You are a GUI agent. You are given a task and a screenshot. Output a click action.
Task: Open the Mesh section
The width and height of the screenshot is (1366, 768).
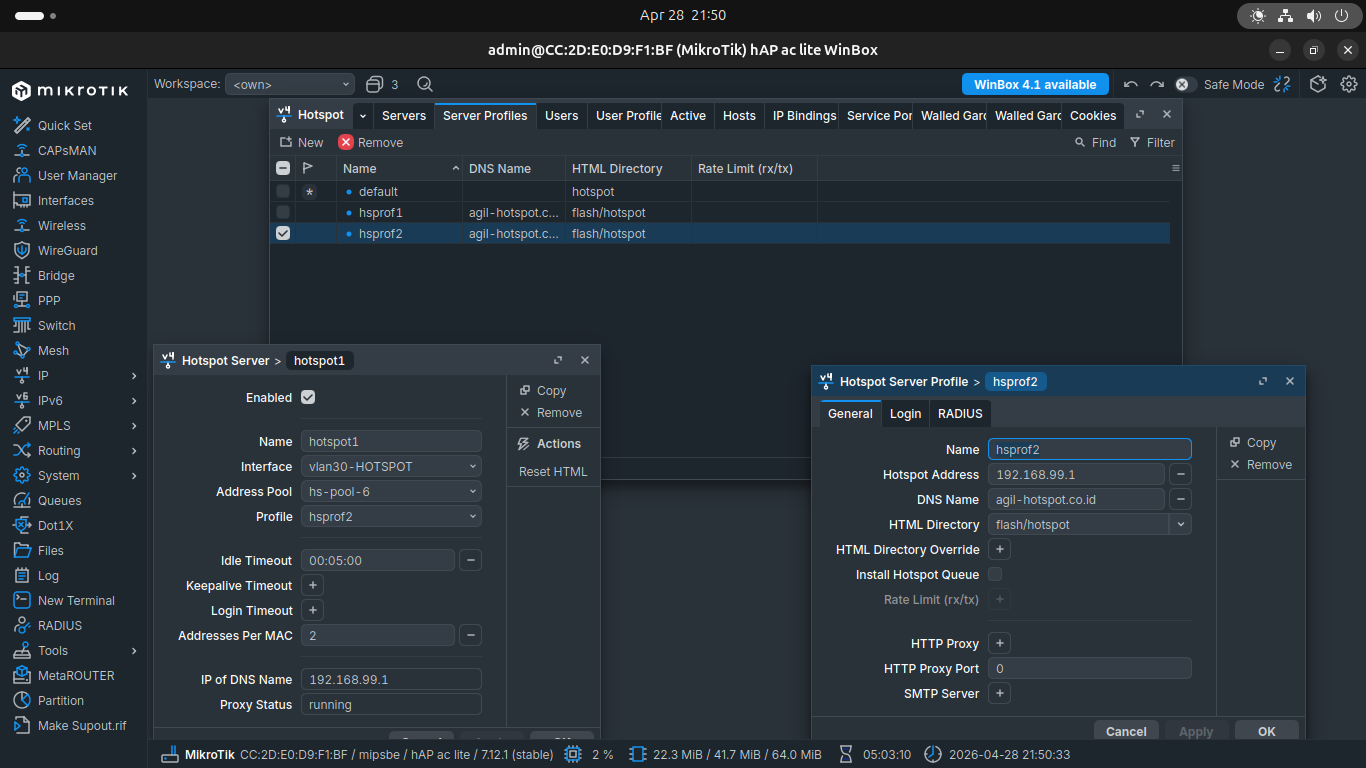pyautogui.click(x=54, y=351)
